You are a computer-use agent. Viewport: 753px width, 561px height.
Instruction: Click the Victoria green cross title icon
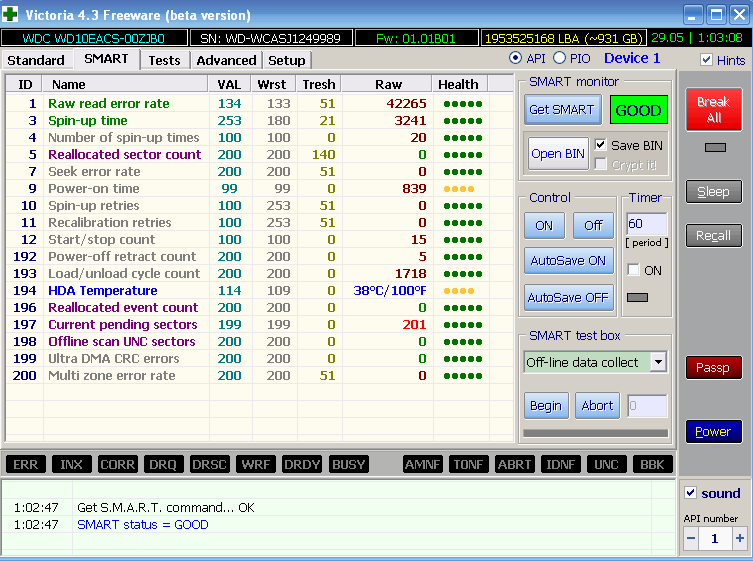tap(11, 14)
